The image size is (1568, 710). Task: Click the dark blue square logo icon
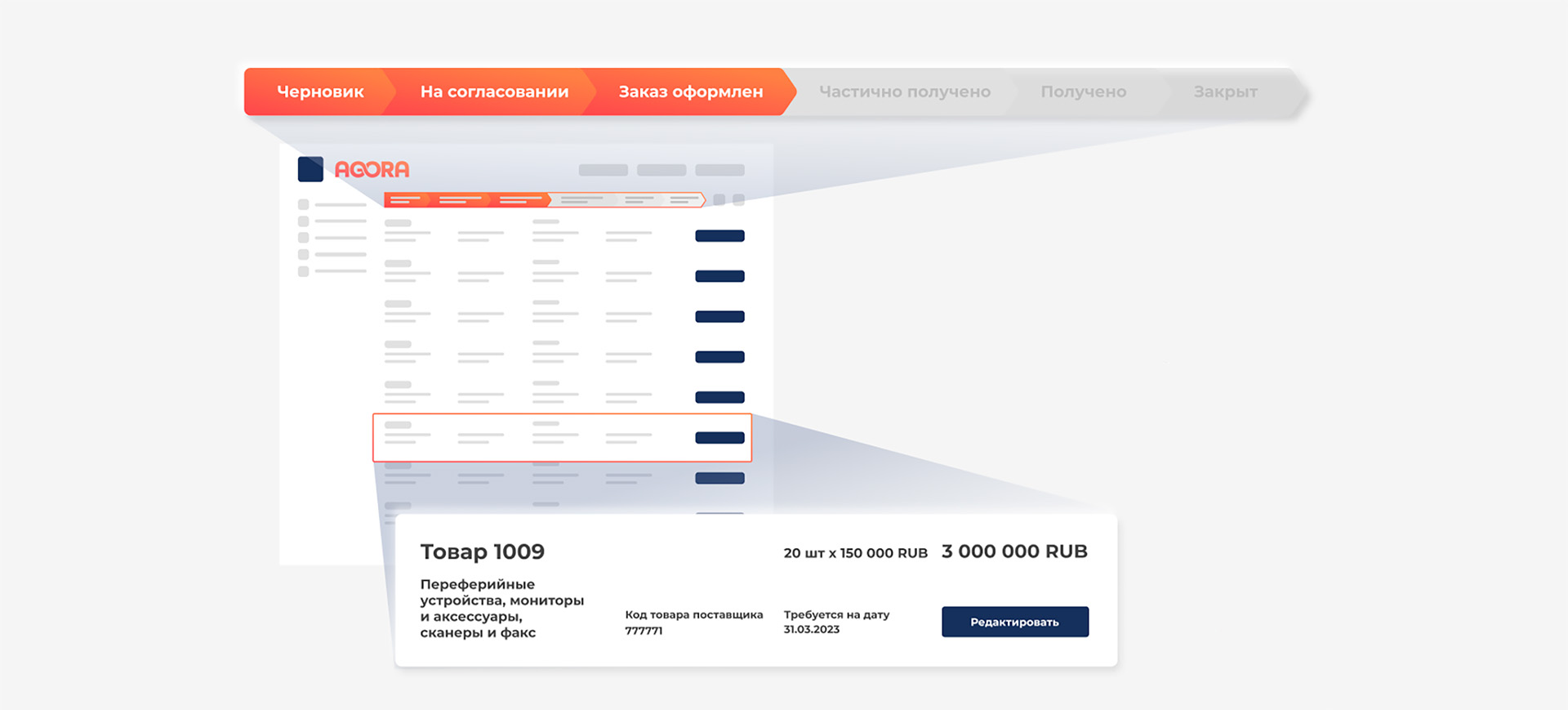pos(310,169)
